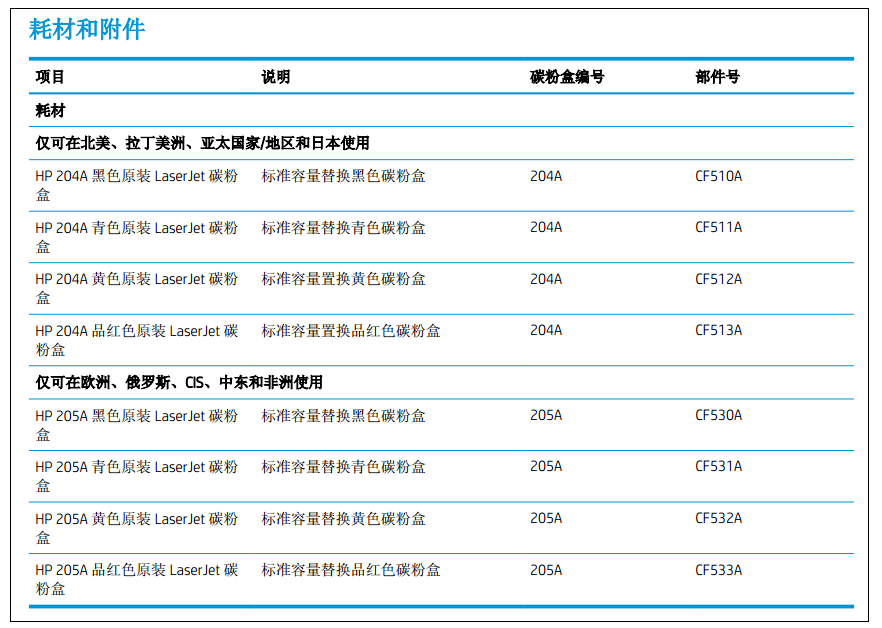Screen dimensions: 882x628
Task: Click 204A in the CF510A row
Action: pyautogui.click(x=546, y=176)
